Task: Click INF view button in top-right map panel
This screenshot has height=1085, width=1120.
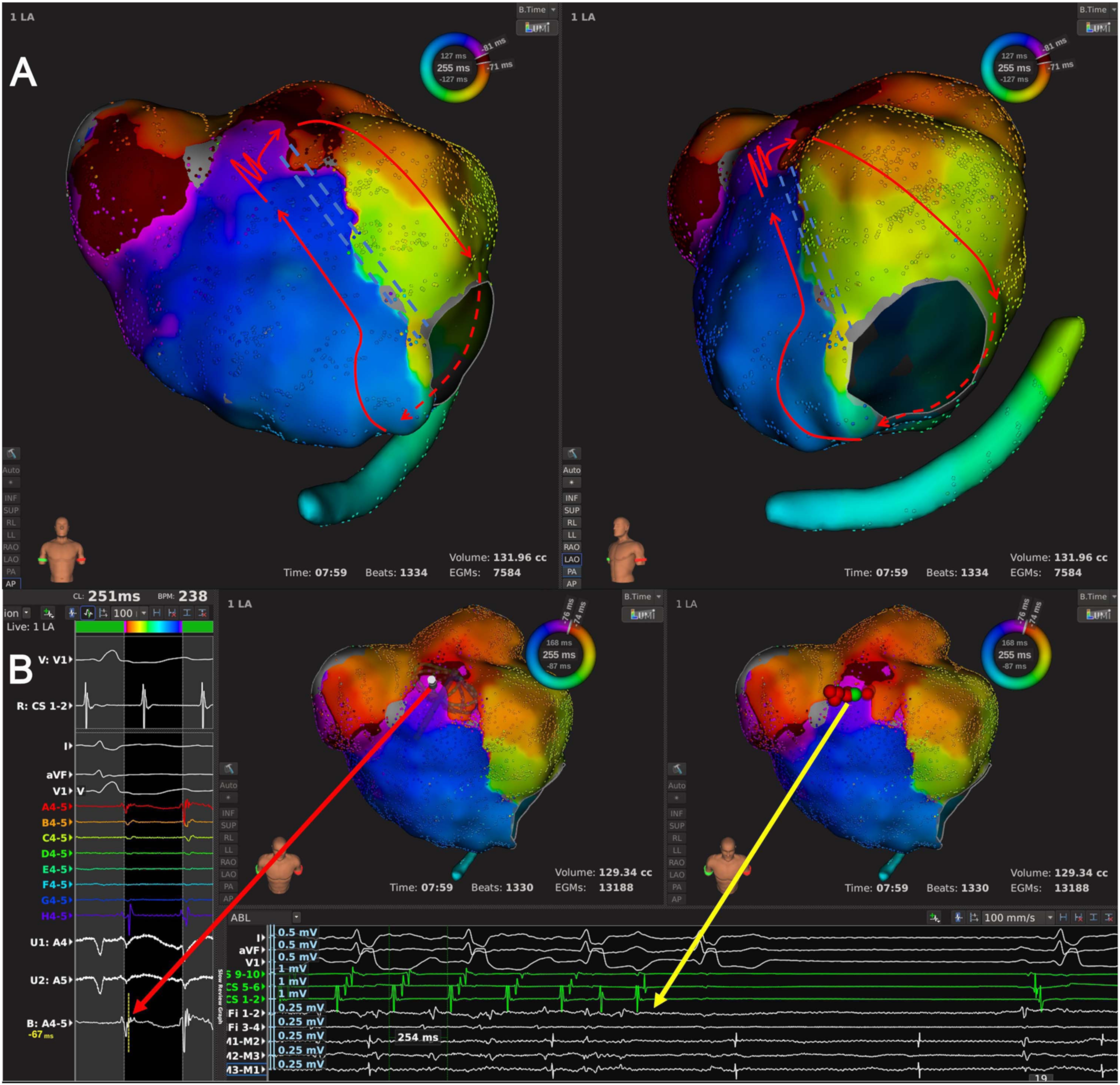Action: [x=571, y=498]
